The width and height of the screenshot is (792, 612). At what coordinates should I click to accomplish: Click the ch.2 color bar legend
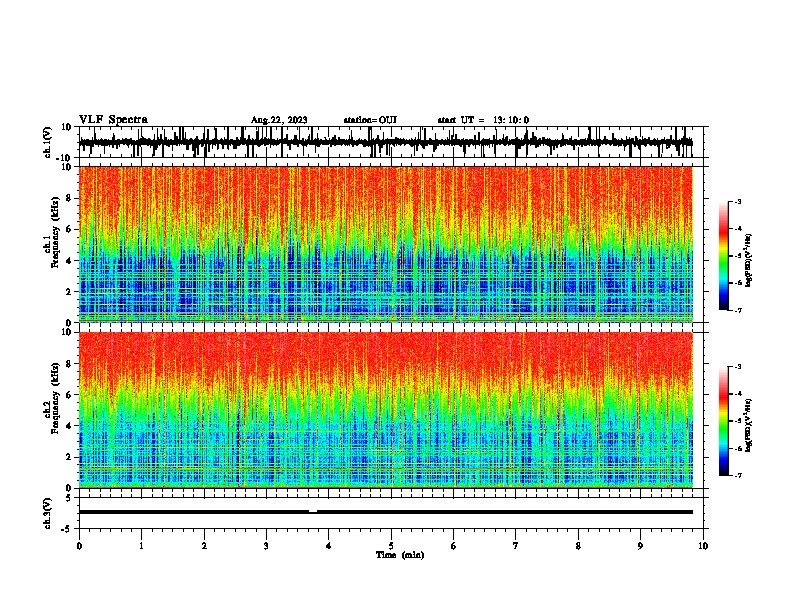tap(723, 421)
